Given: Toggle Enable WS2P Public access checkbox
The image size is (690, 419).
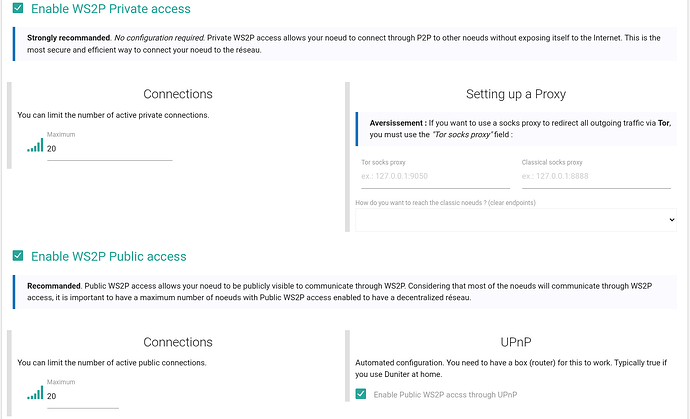Looking at the screenshot, I should [17, 256].
